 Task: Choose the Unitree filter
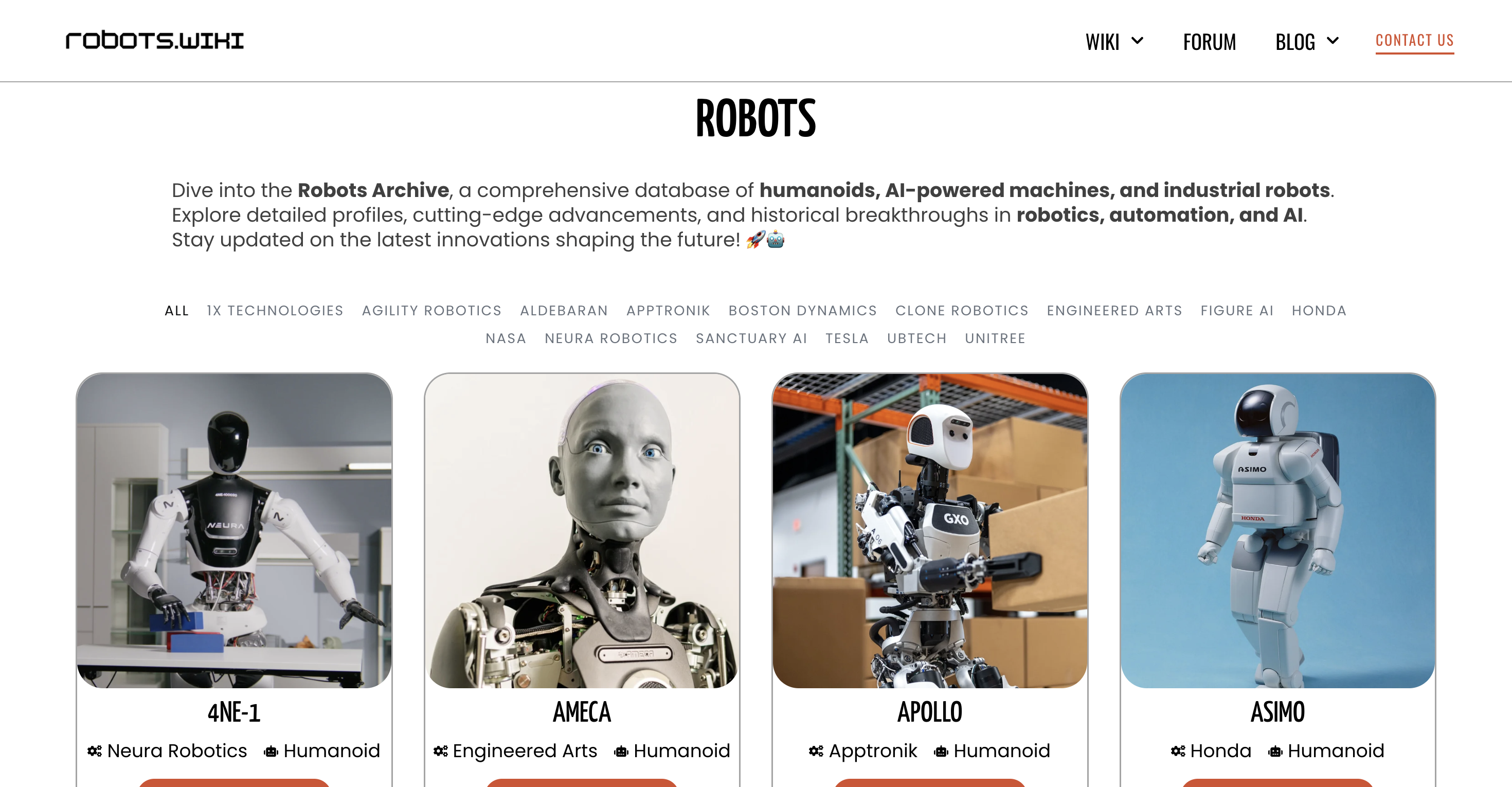995,338
